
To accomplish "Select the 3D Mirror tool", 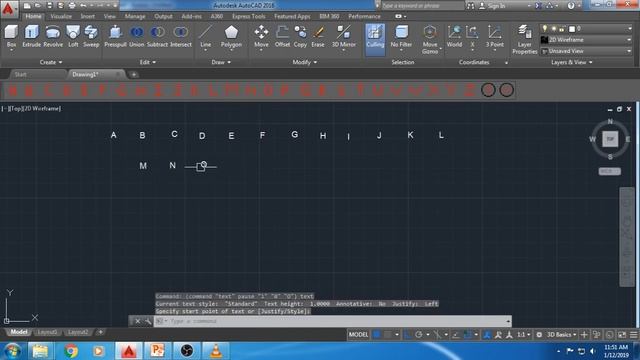I will click(x=344, y=37).
